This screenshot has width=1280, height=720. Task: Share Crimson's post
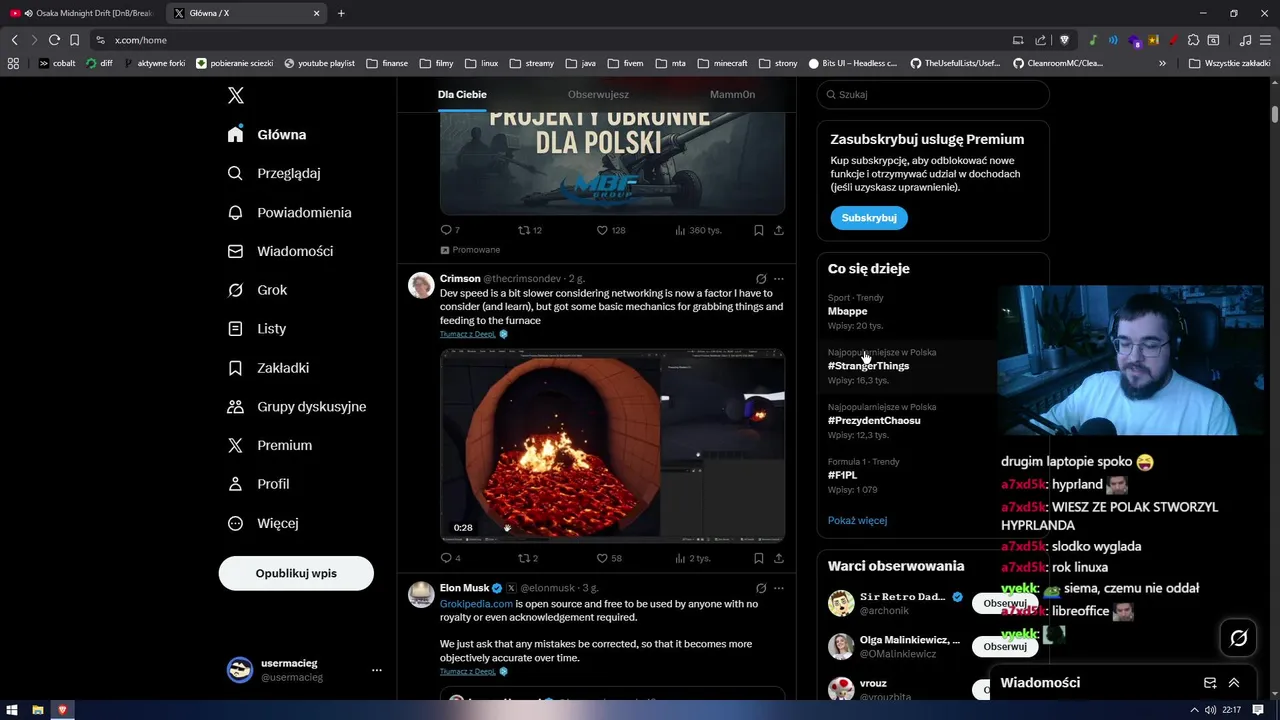coord(779,558)
